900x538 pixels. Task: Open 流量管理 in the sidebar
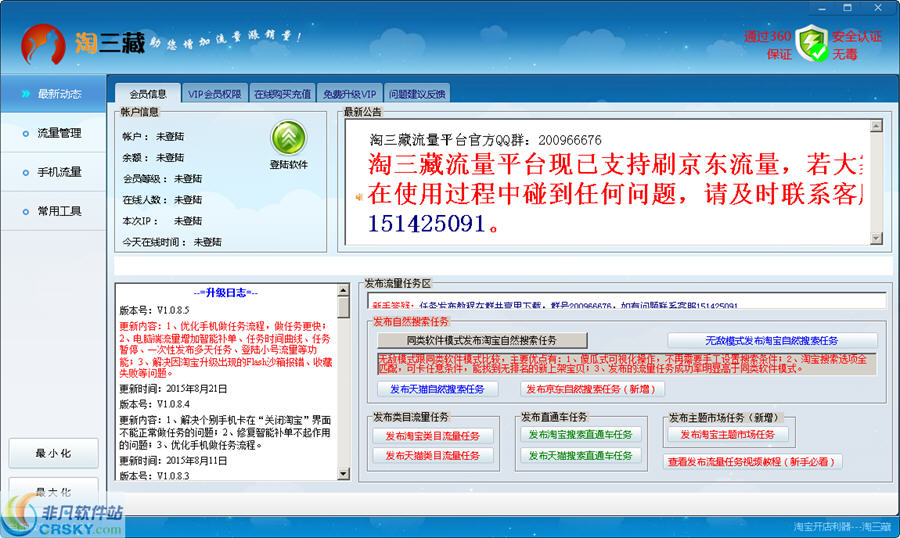click(53, 133)
